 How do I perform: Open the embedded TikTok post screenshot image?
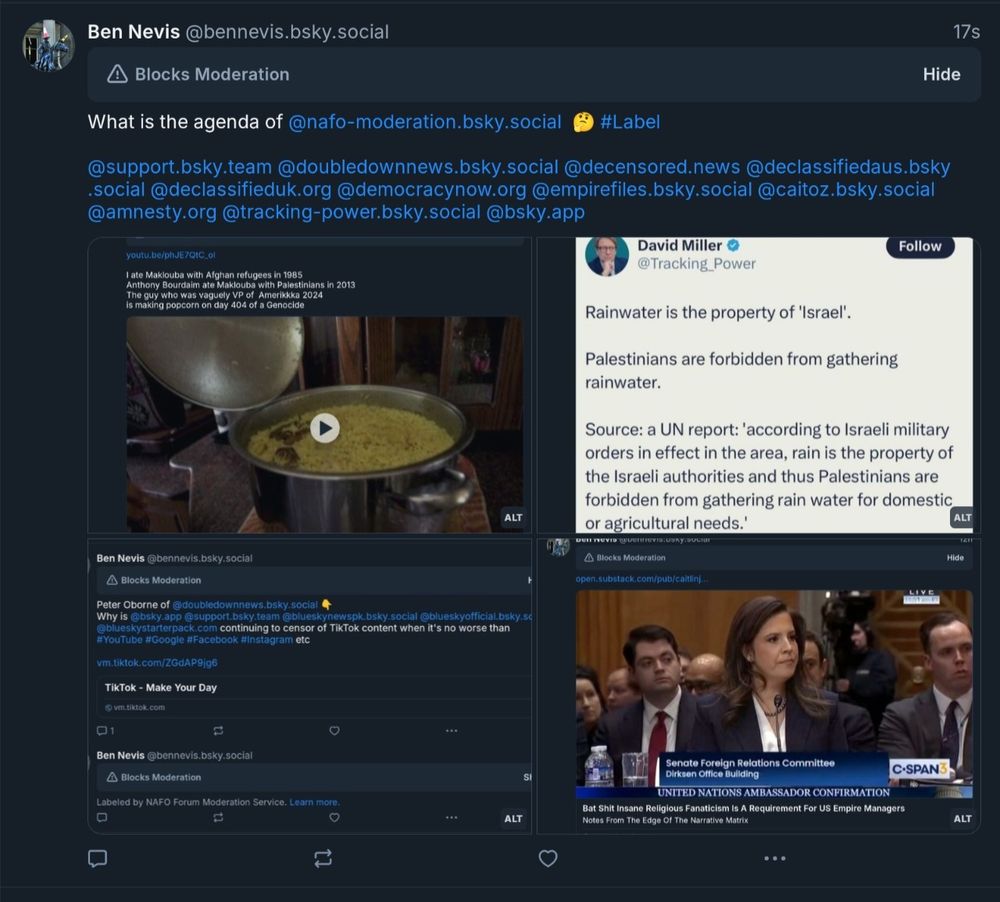pos(309,686)
